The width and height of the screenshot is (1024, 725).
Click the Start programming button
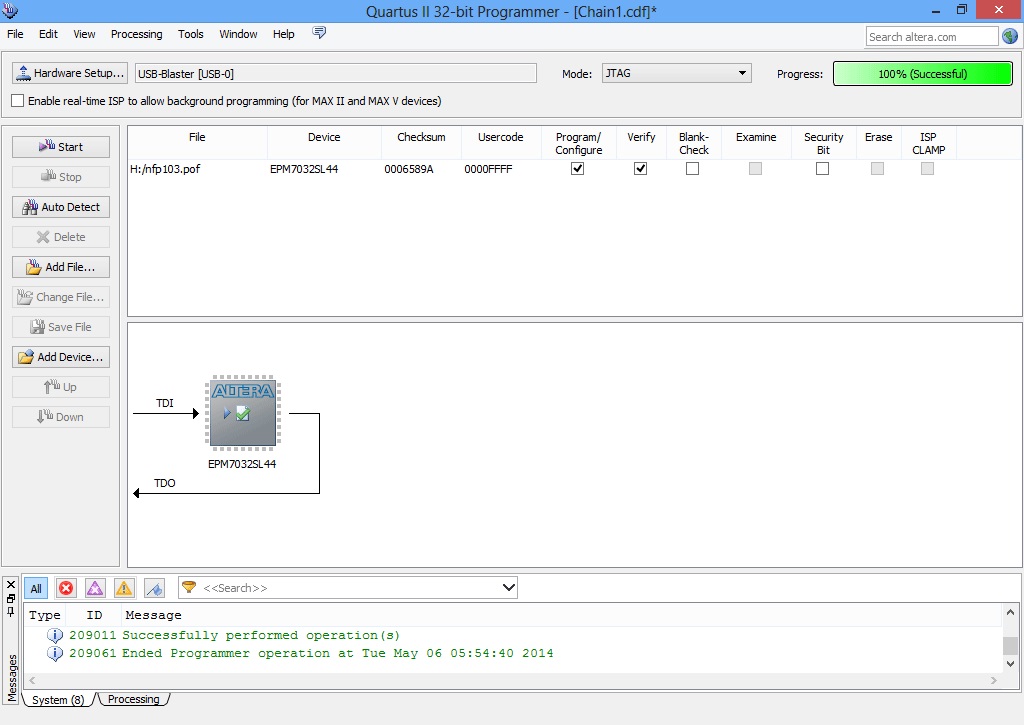pos(61,147)
